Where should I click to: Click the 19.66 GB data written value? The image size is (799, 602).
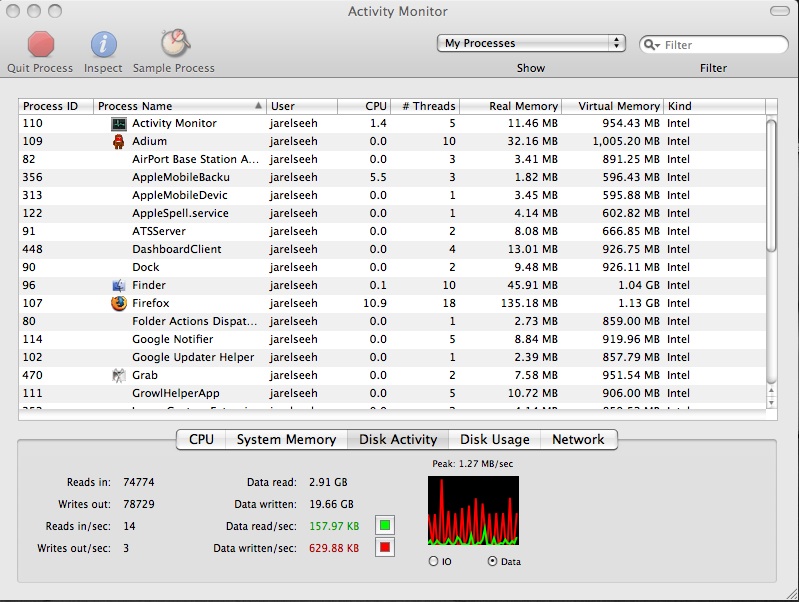331,504
